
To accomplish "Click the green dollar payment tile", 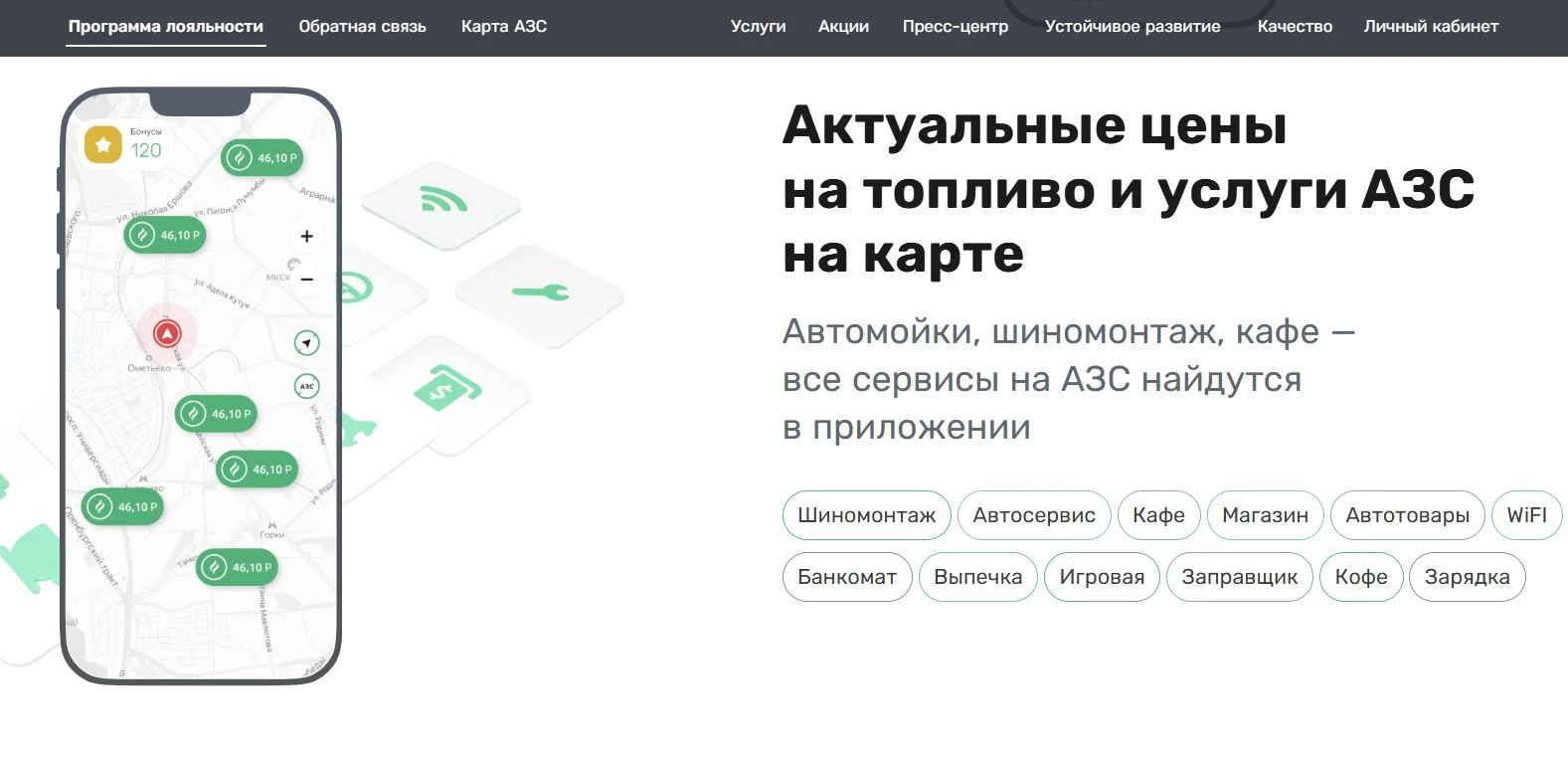I will click(446, 389).
